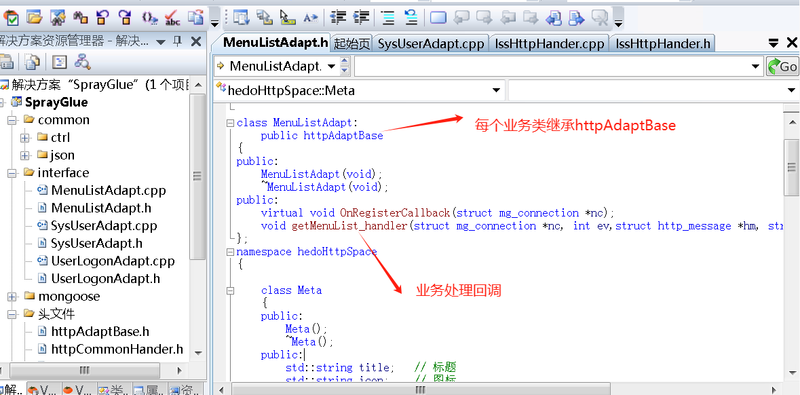Click the Solution Explorer horizontal scrollbar thumb
This screenshot has width=800, height=395.
coord(84,370)
